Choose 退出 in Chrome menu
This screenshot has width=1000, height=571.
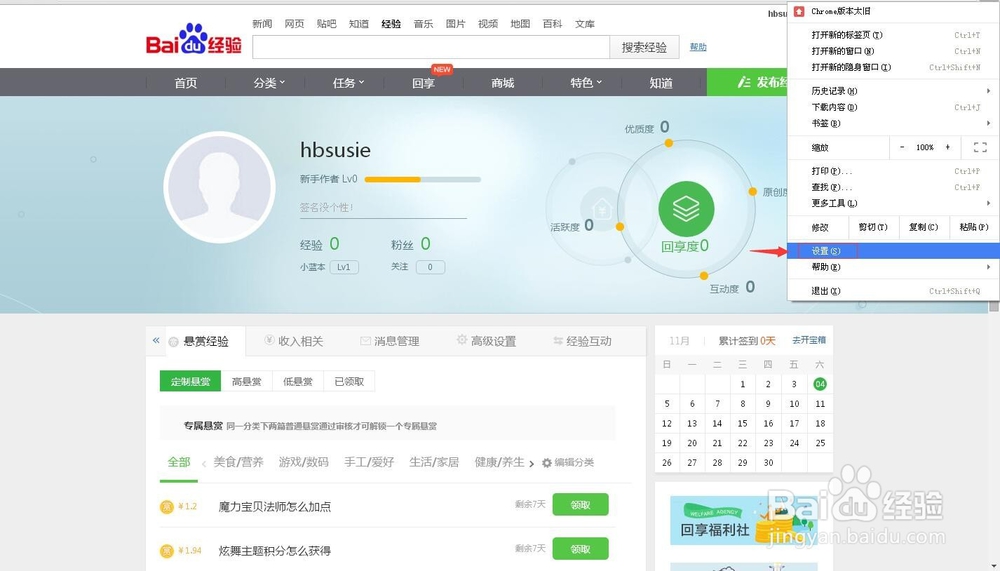(x=891, y=291)
